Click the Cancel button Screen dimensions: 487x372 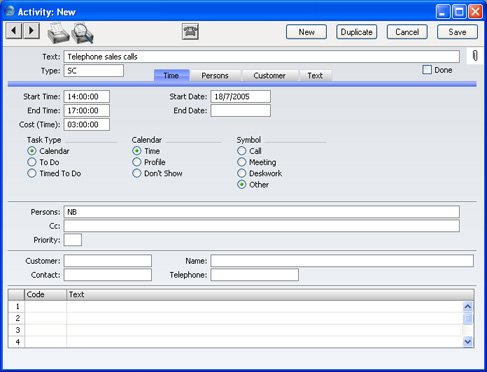[x=407, y=32]
